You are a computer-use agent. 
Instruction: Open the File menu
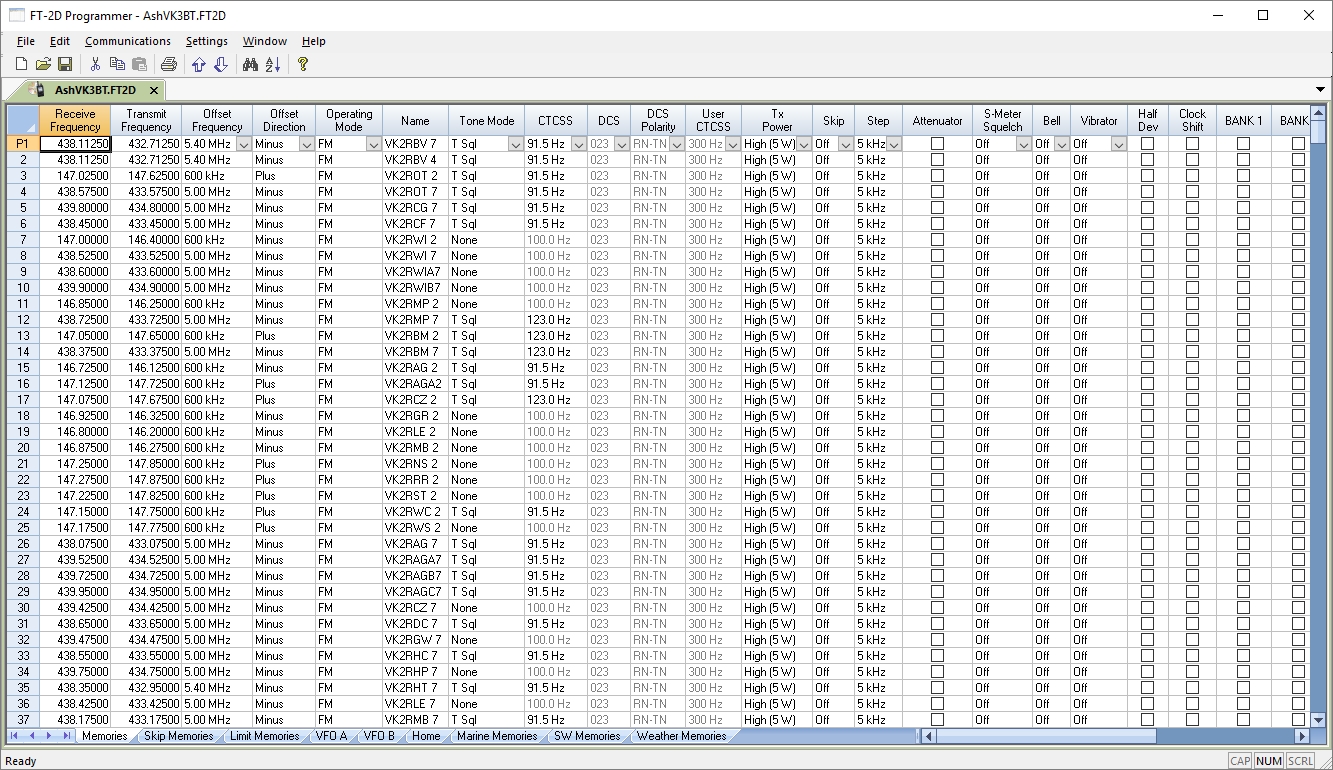pyautogui.click(x=26, y=41)
